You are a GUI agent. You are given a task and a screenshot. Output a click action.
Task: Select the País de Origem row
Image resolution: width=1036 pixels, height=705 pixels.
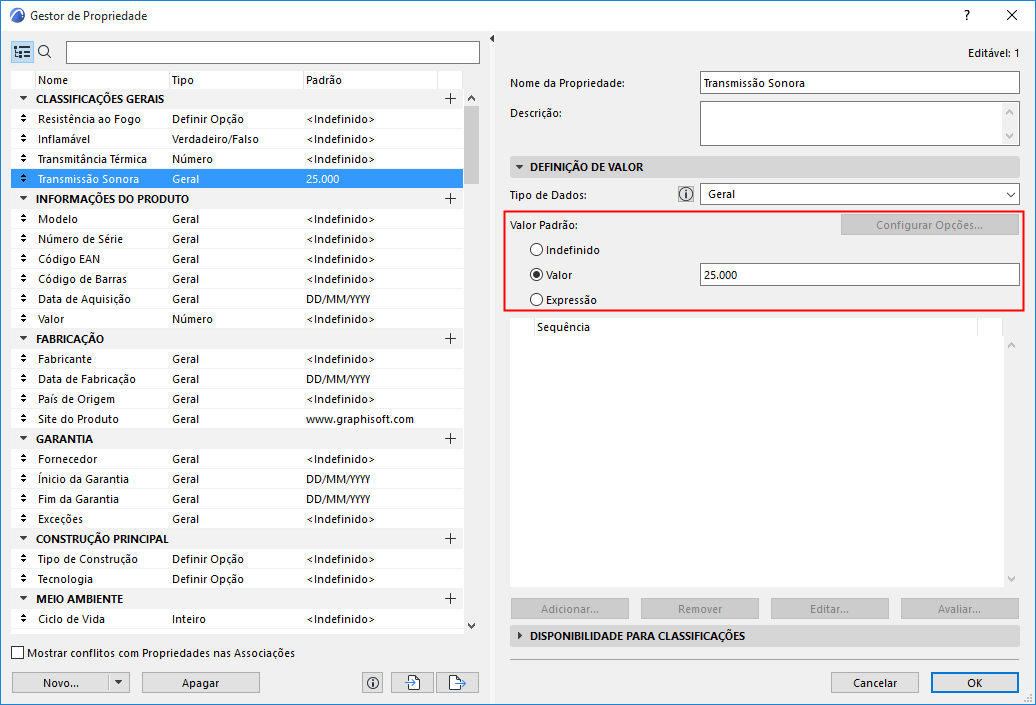[237, 399]
